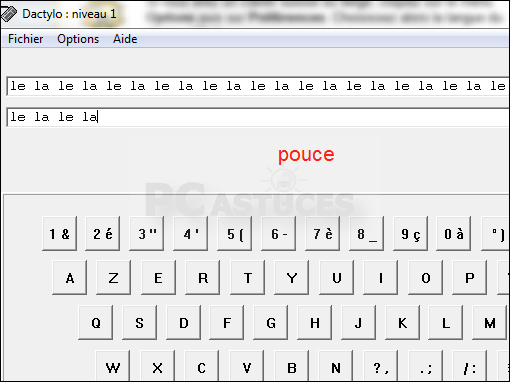The width and height of the screenshot is (510, 382).
Task: Click the model text line field
Action: tap(258, 86)
